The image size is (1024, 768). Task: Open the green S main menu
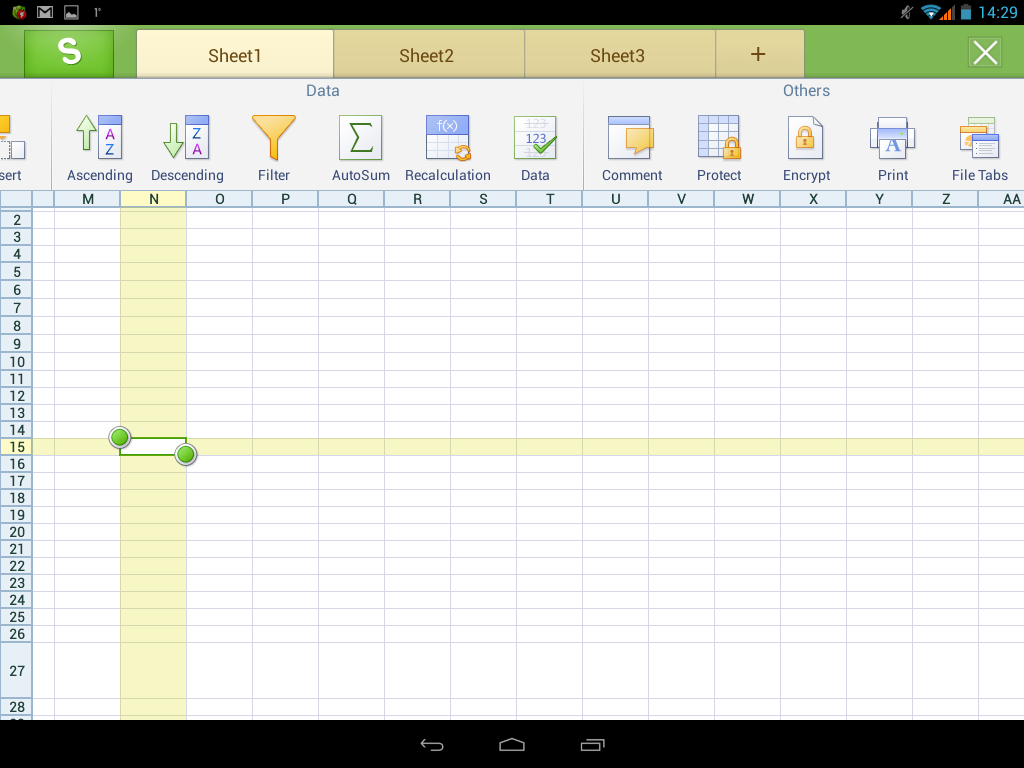pyautogui.click(x=69, y=53)
